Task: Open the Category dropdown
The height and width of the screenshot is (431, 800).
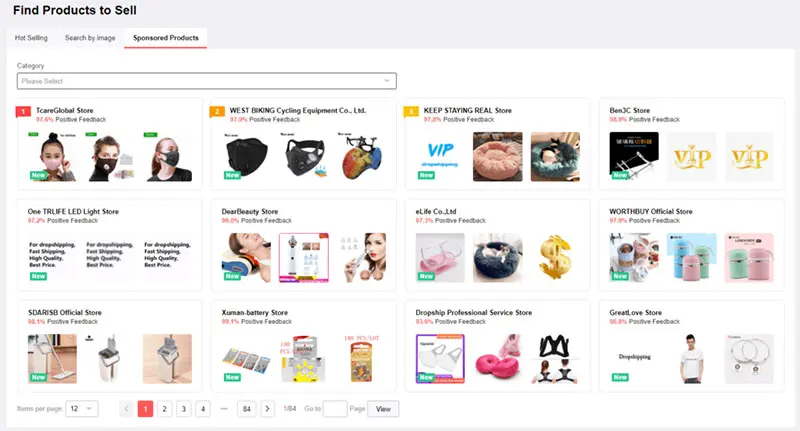Action: coord(207,81)
